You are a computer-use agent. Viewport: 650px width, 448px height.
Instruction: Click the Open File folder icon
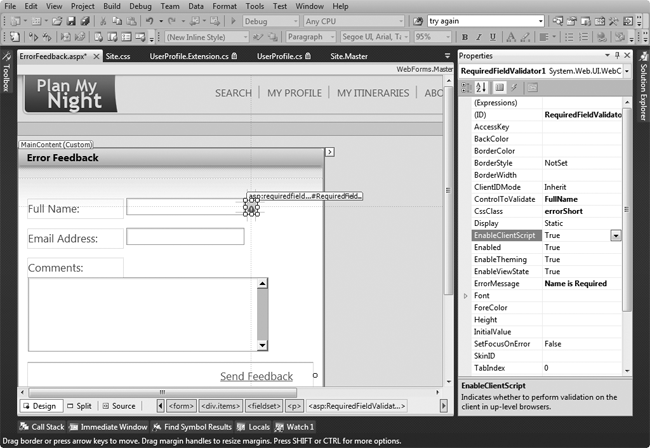click(x=57, y=21)
